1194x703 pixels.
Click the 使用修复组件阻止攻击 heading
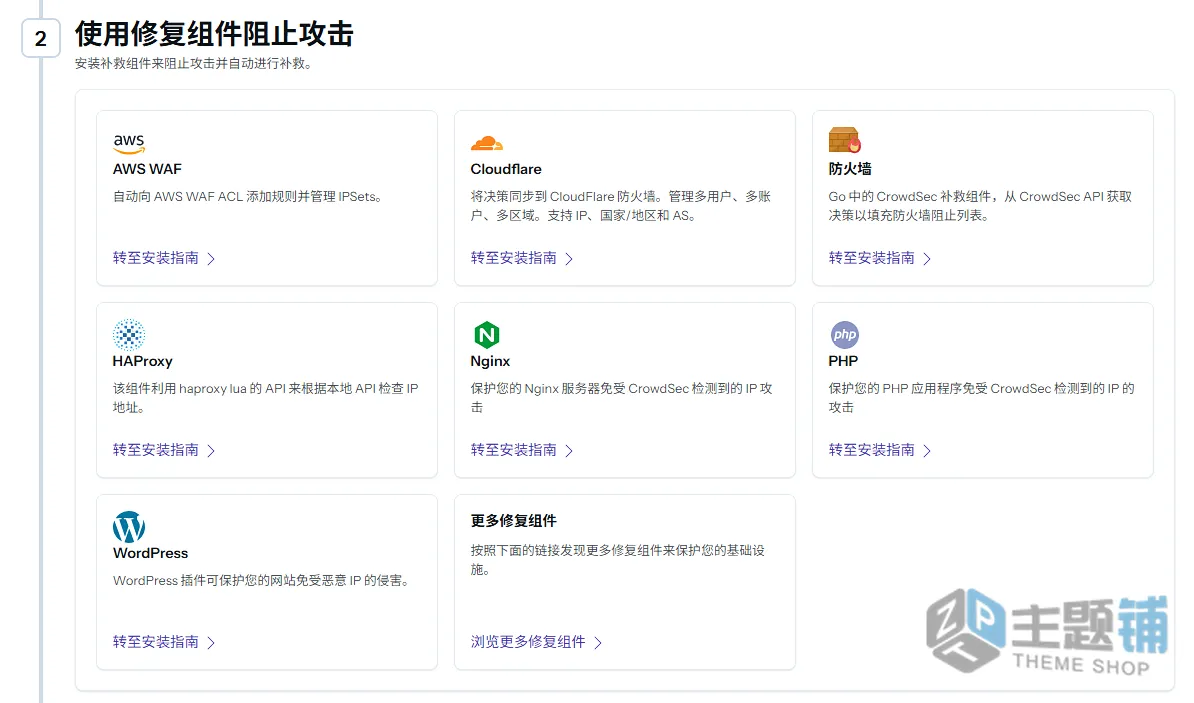[214, 34]
